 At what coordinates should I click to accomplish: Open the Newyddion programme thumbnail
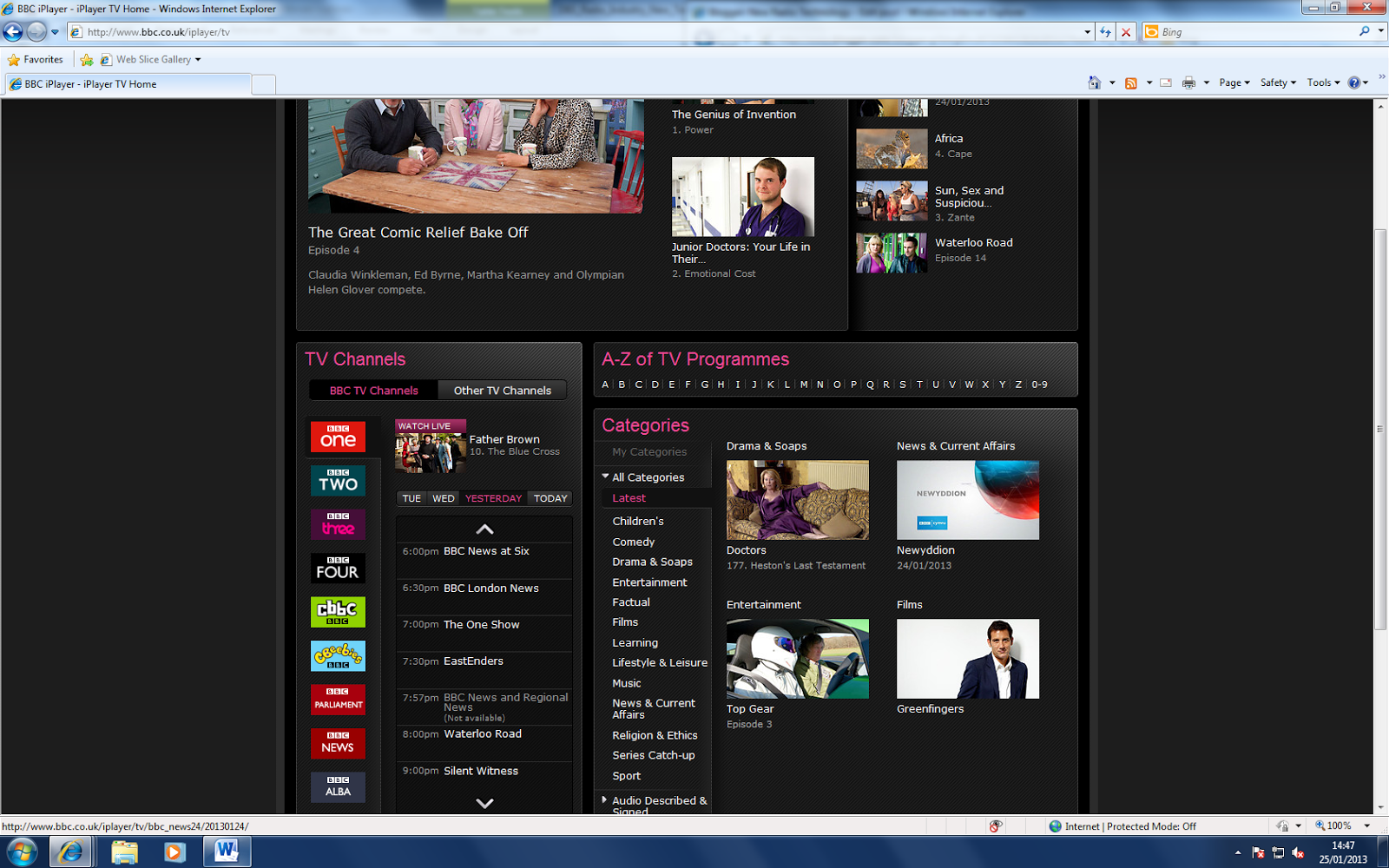968,500
